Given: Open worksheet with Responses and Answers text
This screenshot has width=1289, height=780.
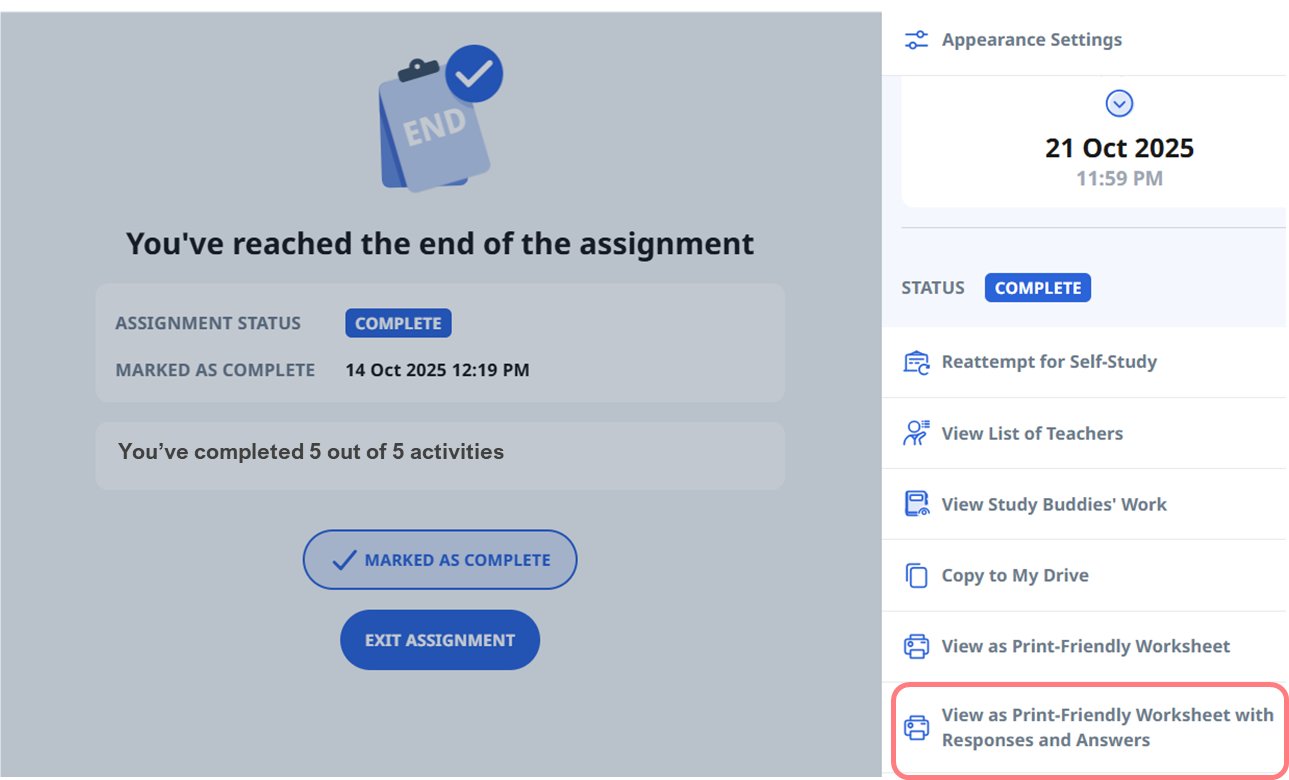Looking at the screenshot, I should coord(1106,728).
